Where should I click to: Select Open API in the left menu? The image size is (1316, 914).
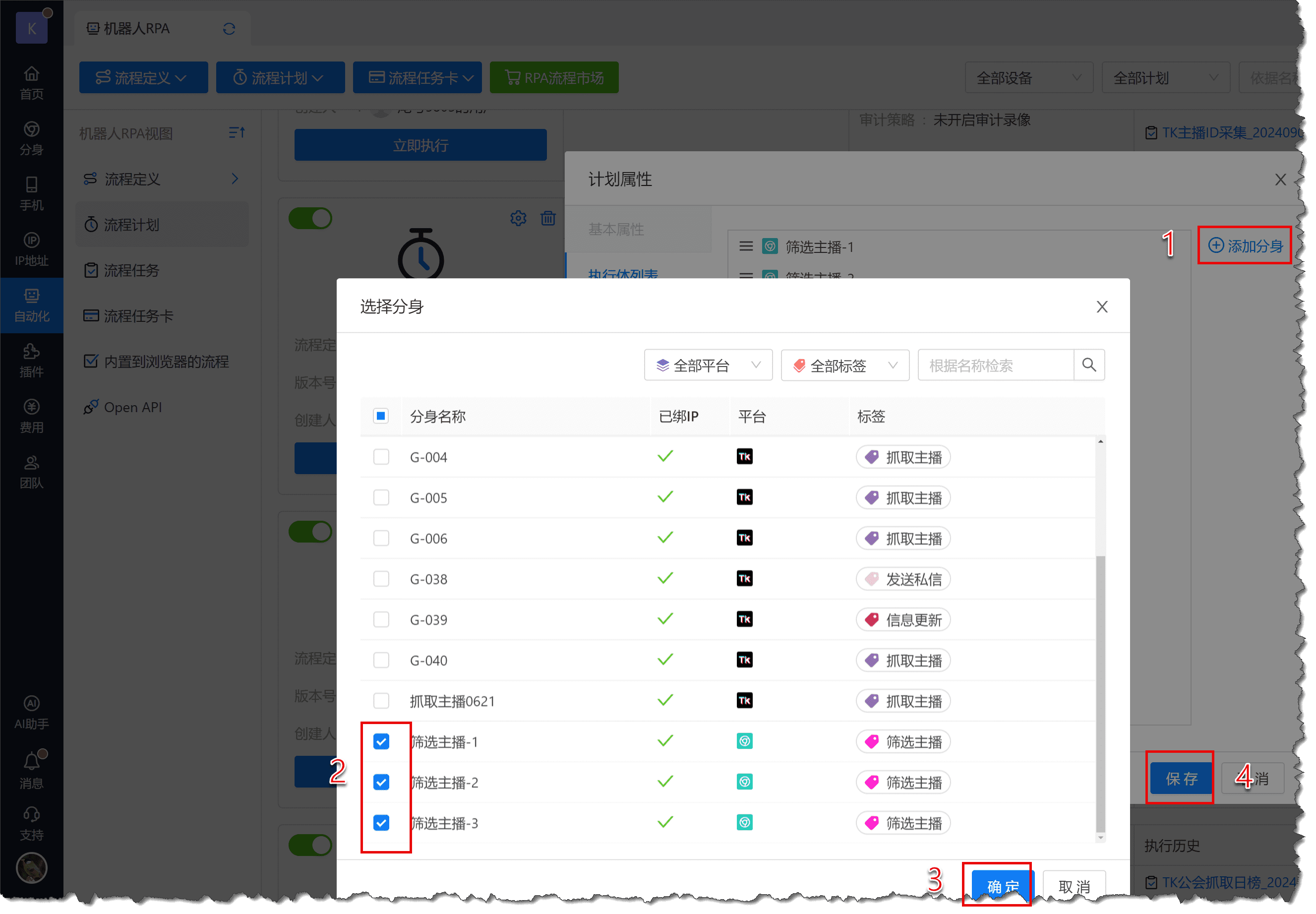pyautogui.click(x=133, y=407)
